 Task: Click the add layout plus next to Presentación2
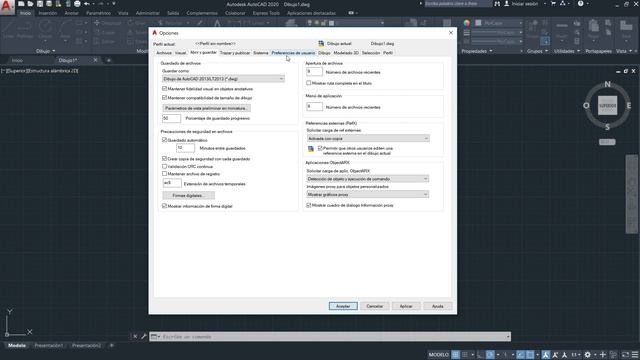[x=111, y=345]
